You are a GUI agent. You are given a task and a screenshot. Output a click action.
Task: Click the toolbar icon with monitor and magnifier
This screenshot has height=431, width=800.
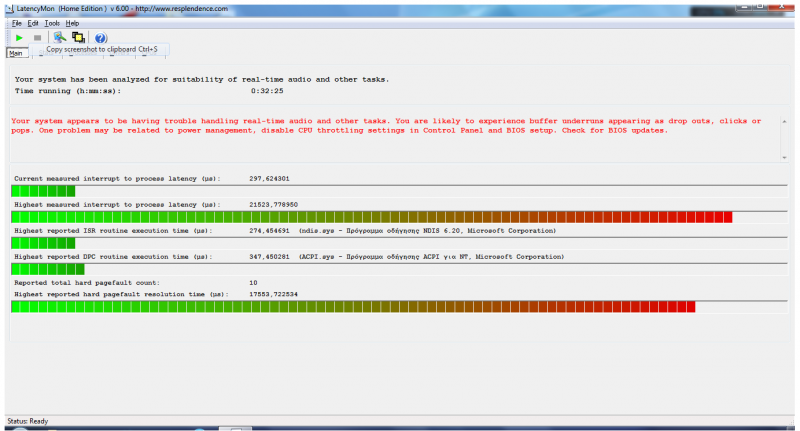(x=59, y=37)
